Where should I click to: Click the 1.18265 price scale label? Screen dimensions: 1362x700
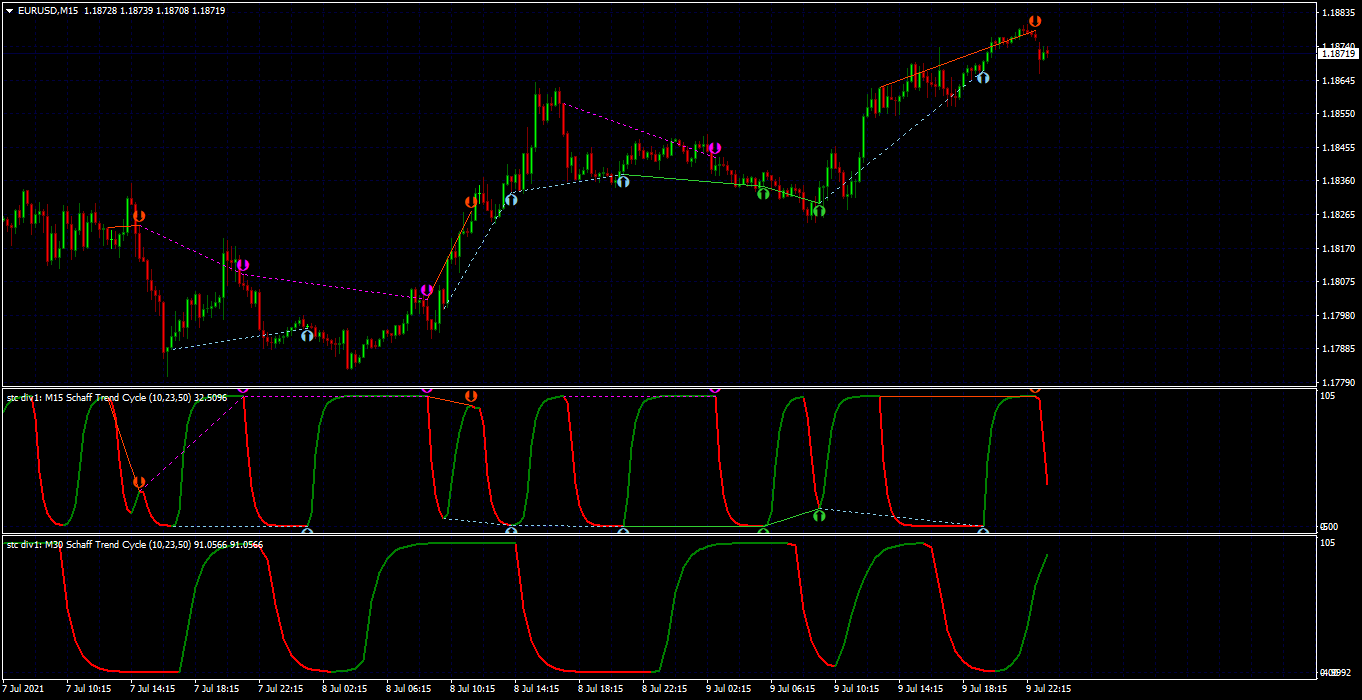pyautogui.click(x=1339, y=215)
